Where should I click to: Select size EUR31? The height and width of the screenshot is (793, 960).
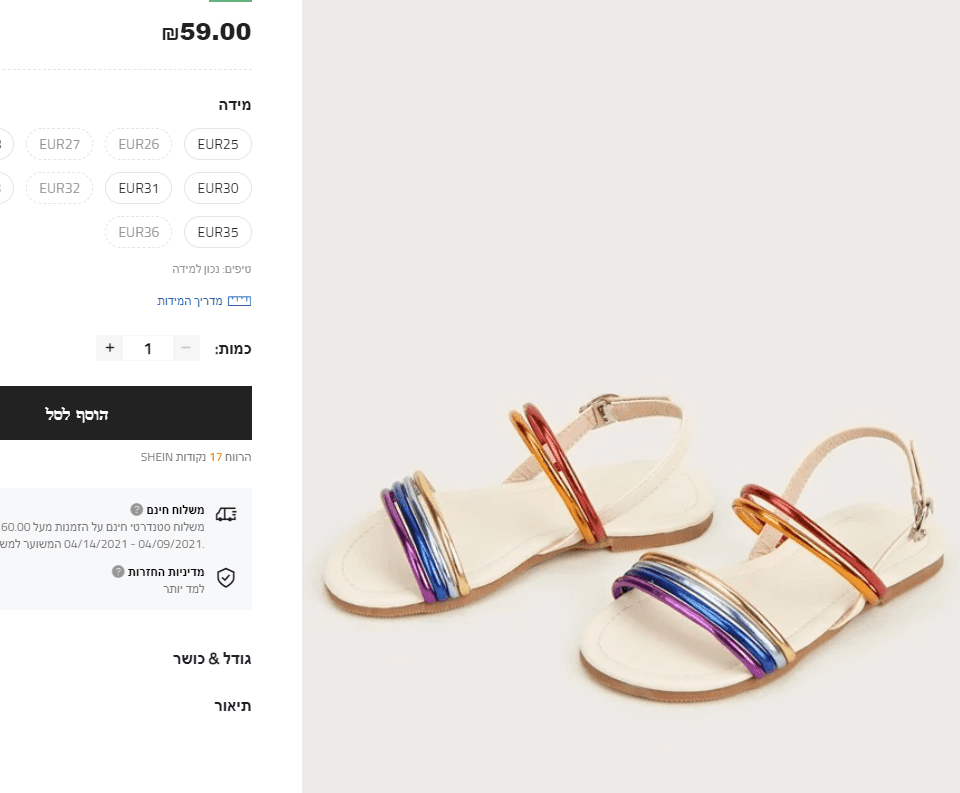click(139, 188)
